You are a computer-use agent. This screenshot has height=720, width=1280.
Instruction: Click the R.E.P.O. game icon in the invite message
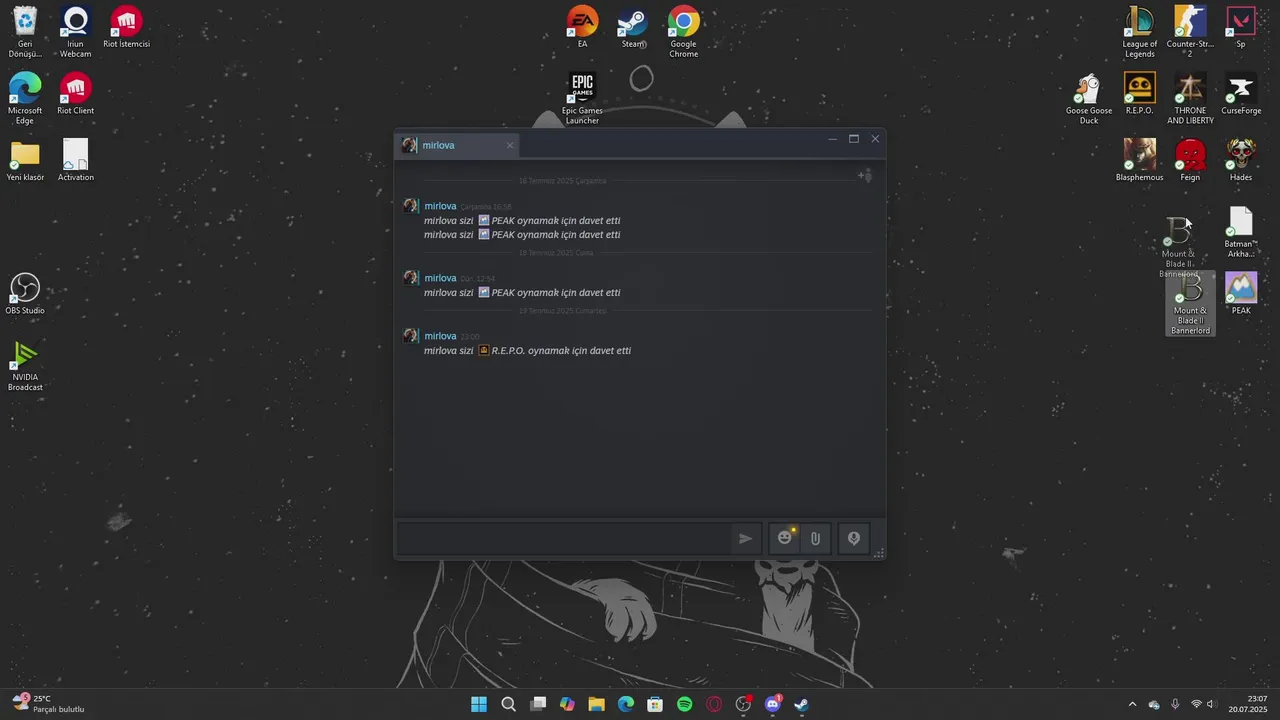coord(484,350)
